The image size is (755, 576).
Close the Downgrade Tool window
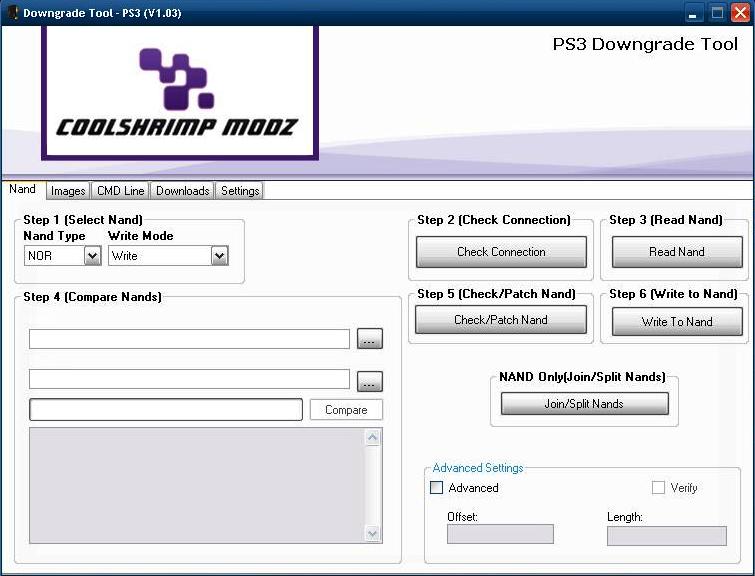click(x=741, y=13)
